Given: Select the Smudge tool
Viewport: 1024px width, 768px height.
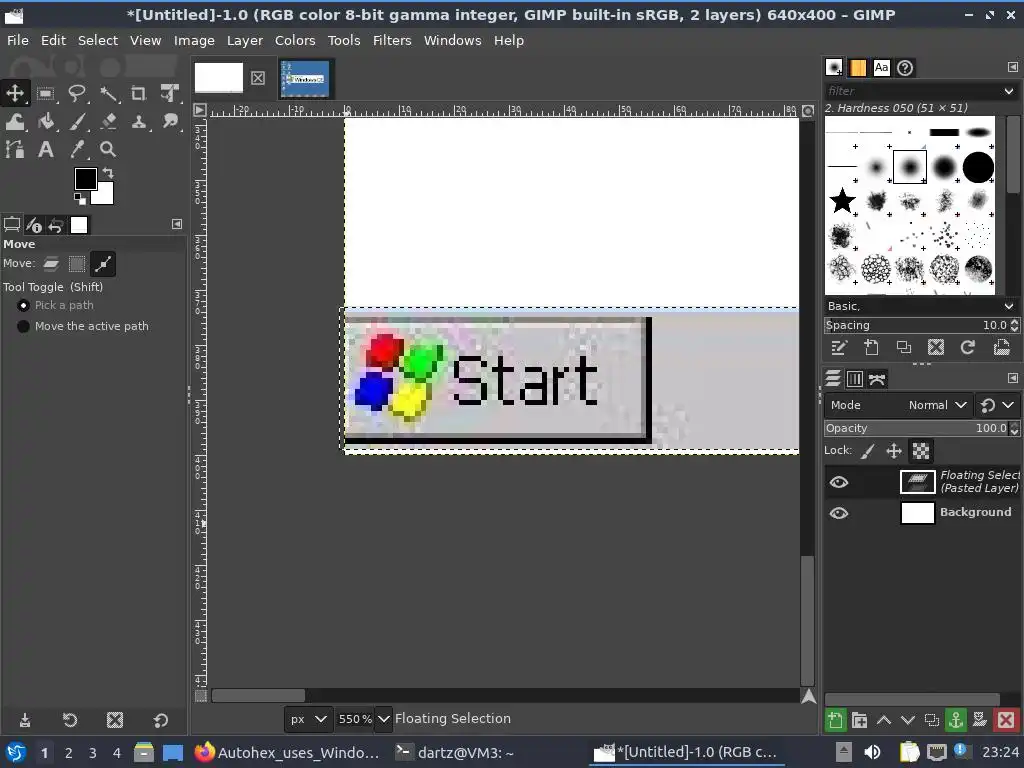Looking at the screenshot, I should pyautogui.click(x=170, y=122).
